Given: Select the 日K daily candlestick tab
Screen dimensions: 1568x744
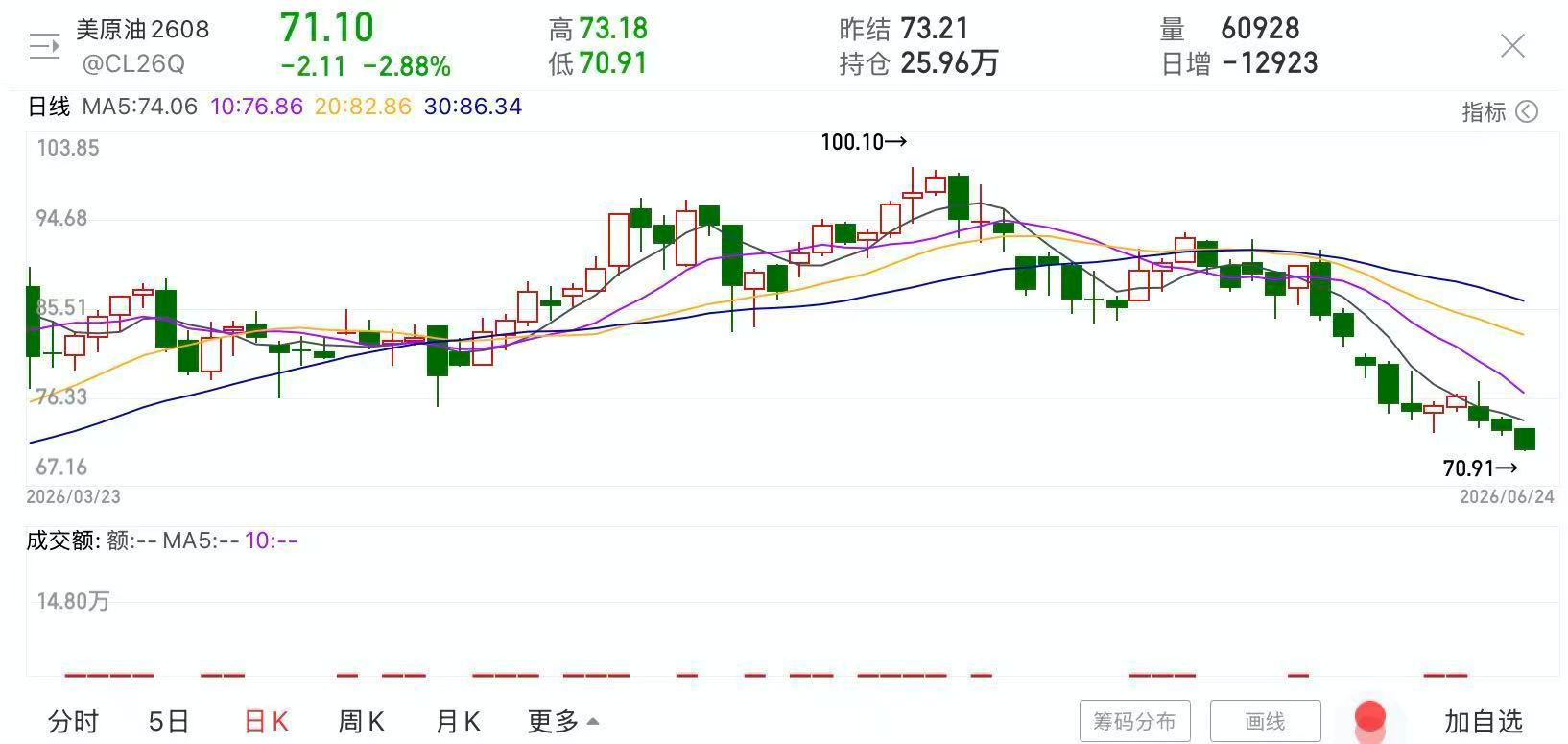Looking at the screenshot, I should click(x=266, y=721).
